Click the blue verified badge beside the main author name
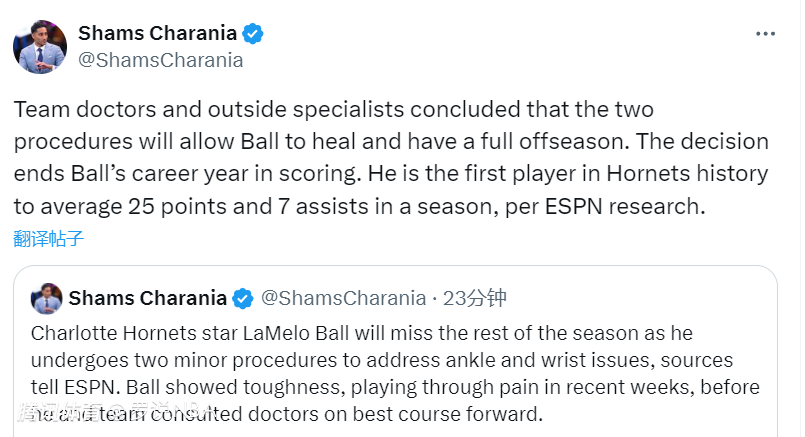Screen dimensions: 805x437 (x=253, y=33)
